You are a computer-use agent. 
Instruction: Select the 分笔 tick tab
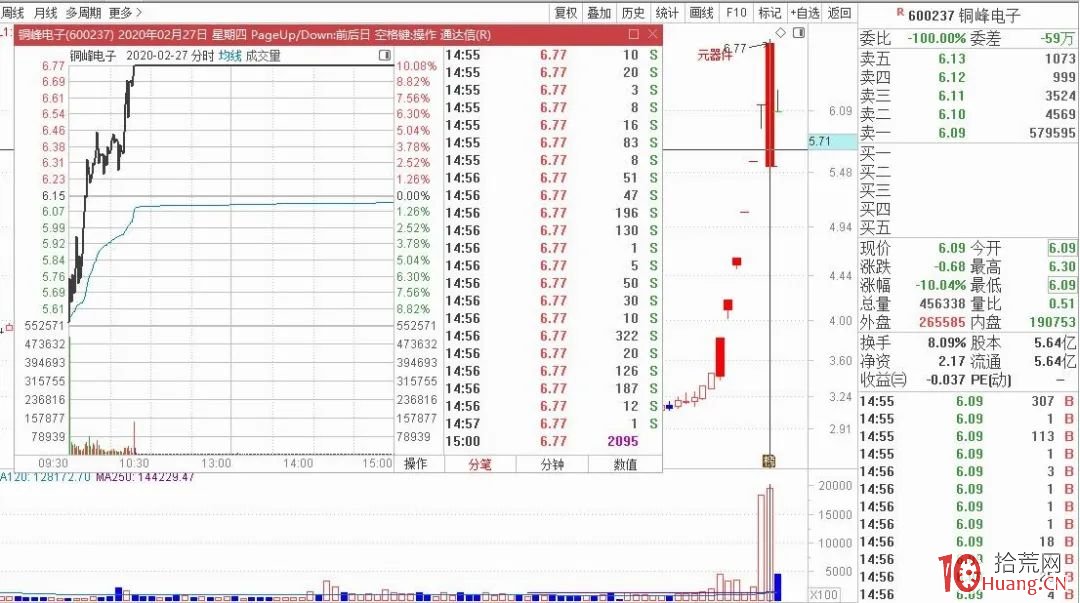coord(479,464)
